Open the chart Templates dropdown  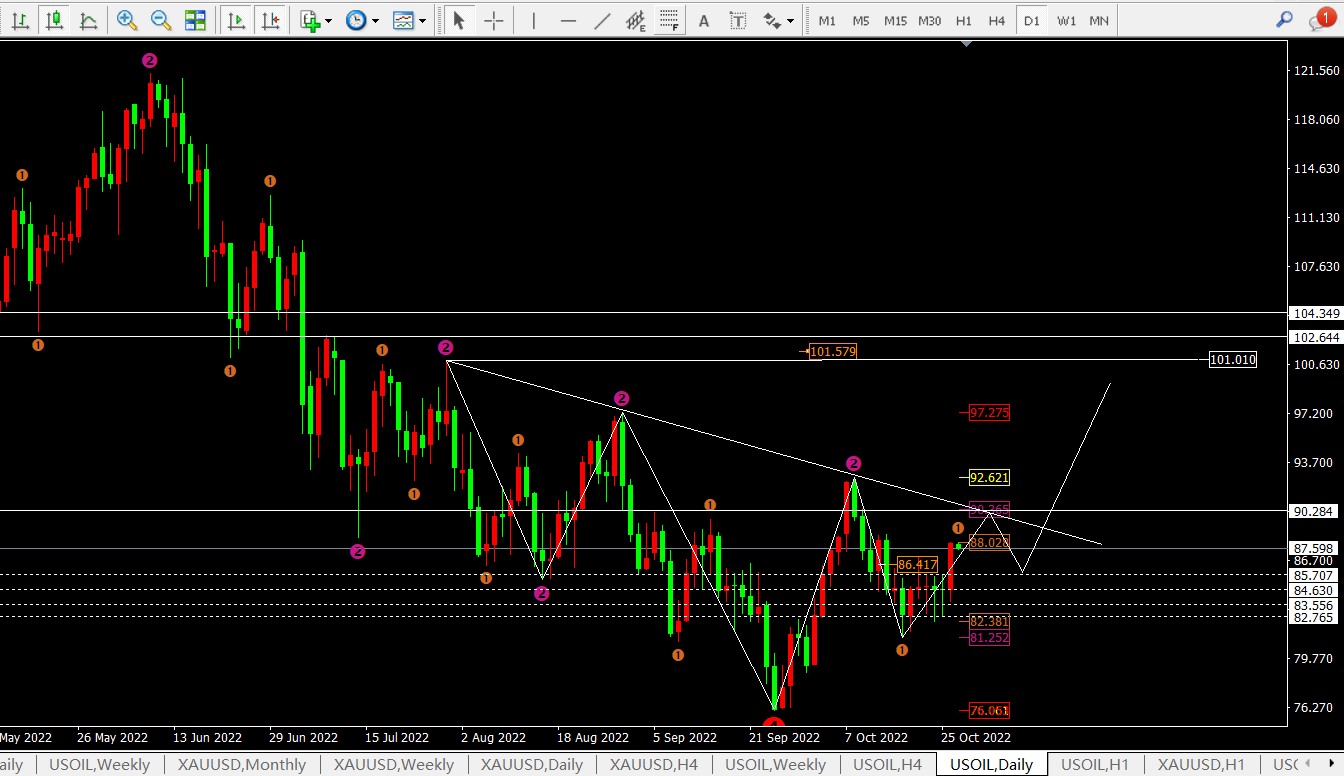click(423, 20)
